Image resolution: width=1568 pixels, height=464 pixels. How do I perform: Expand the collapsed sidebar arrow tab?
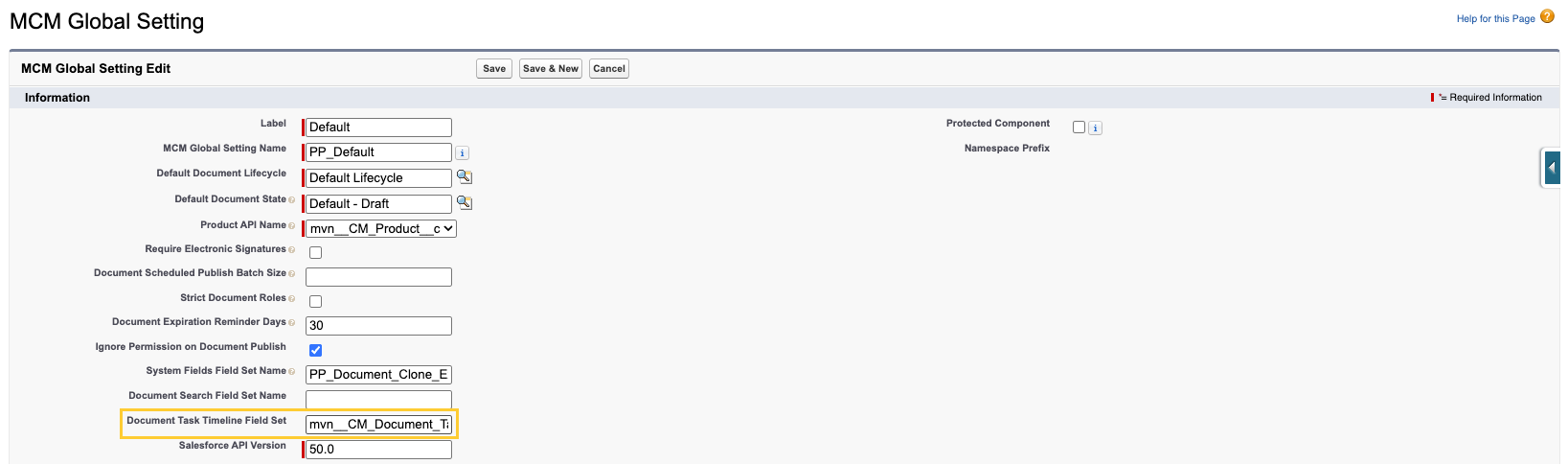point(1552,168)
